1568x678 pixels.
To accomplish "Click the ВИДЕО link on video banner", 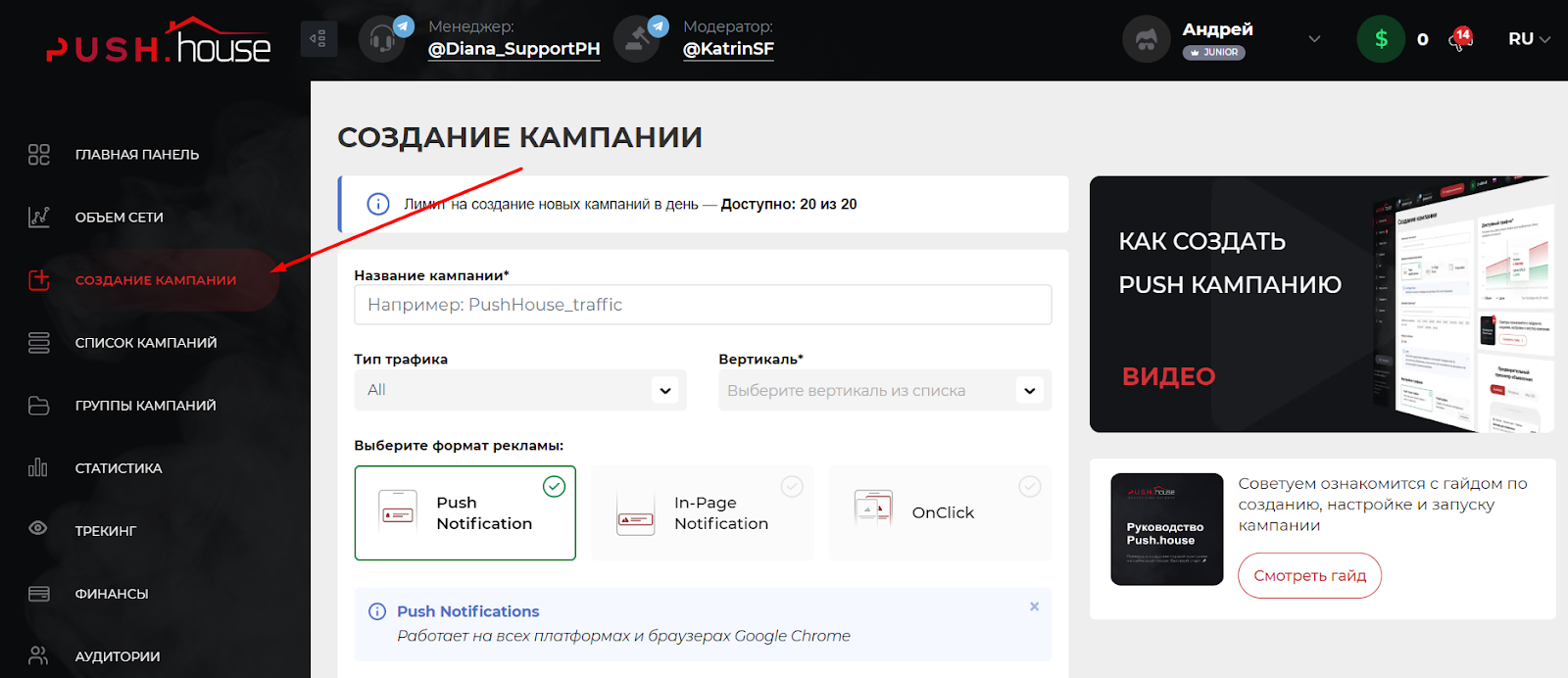I will click(x=1168, y=376).
